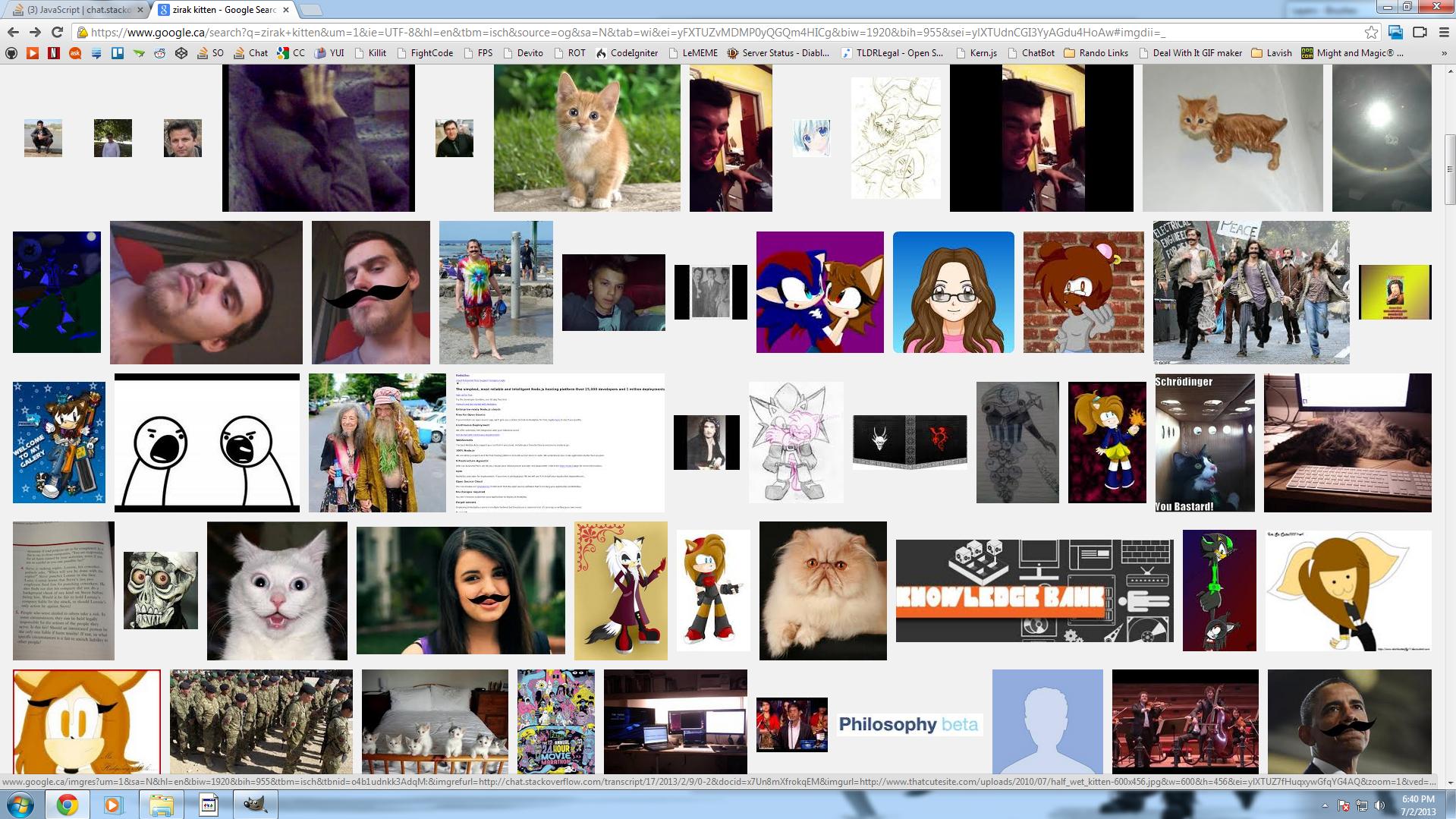Open the blue default profile silhouette thumbnail
1456x819 pixels.
point(1047,721)
